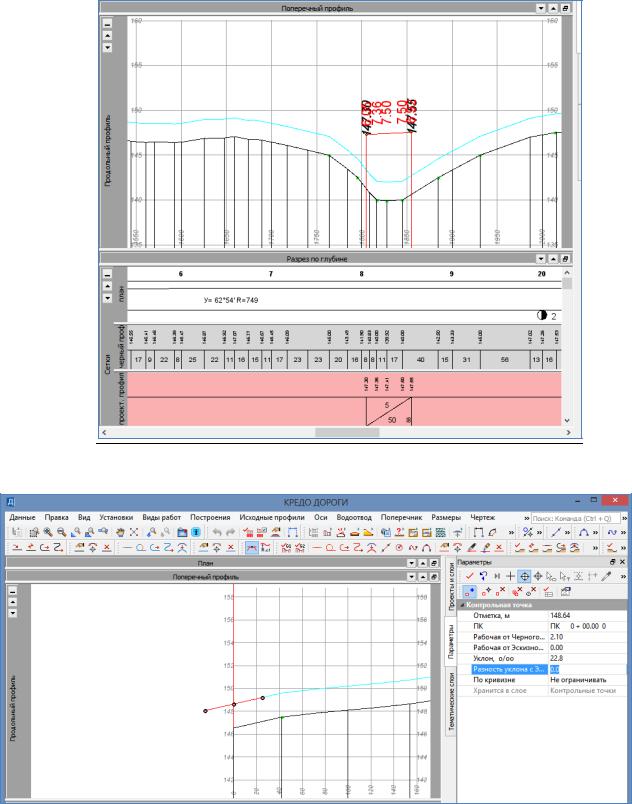The image size is (632, 804).
Task: Click the delete control point icon with red X
Action: (x=500, y=592)
